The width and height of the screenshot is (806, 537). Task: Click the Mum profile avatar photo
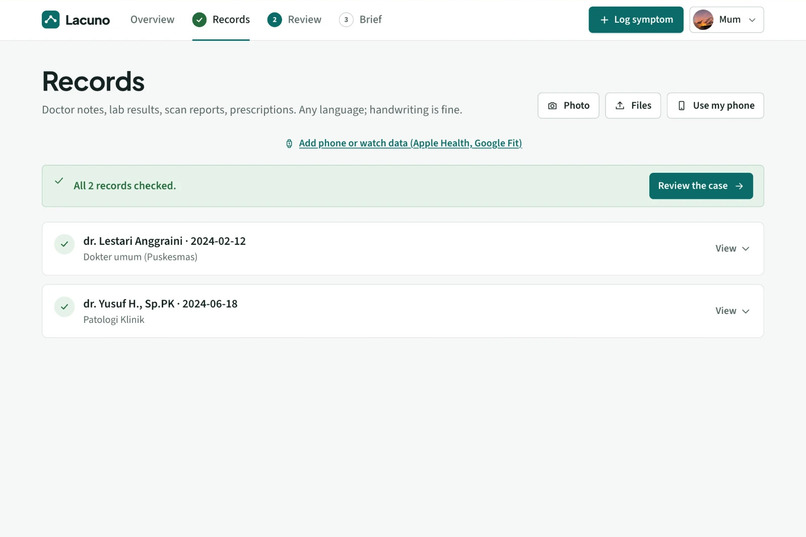(703, 20)
